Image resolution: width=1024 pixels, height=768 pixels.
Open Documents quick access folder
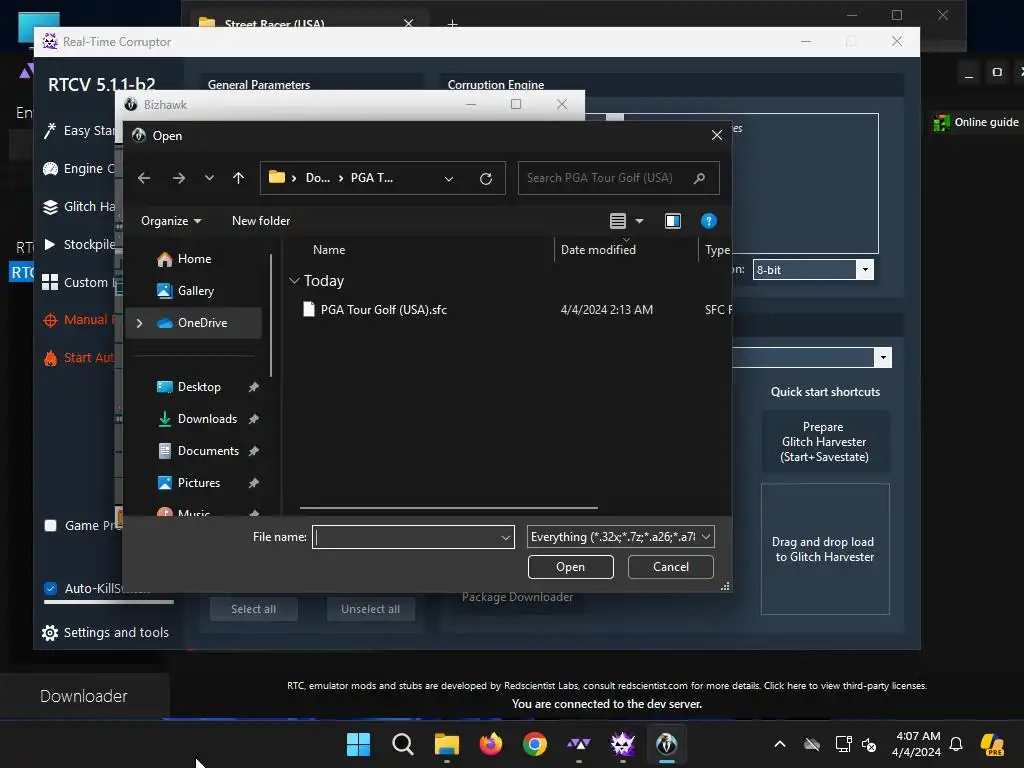(208, 451)
